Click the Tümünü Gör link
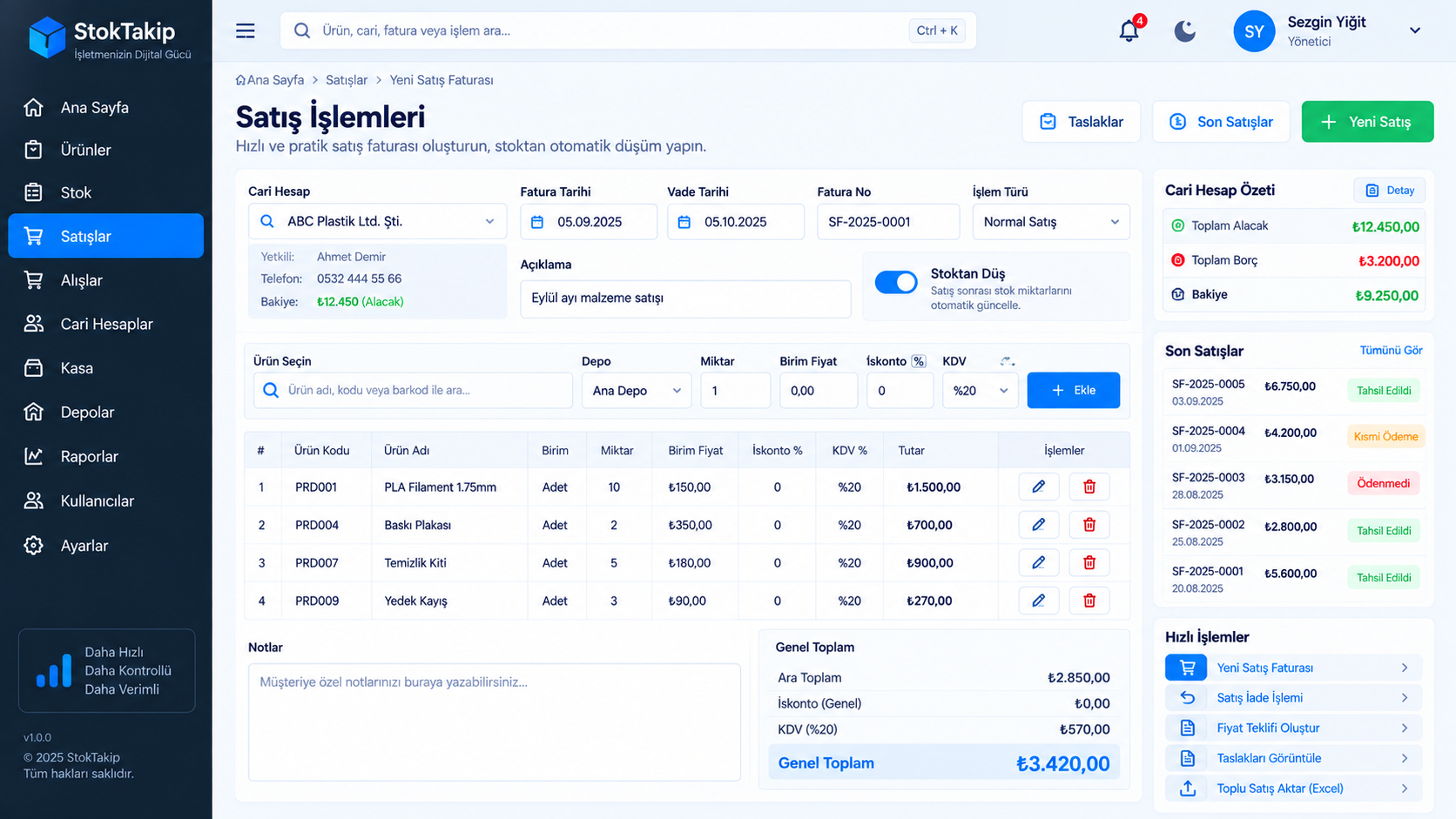The width and height of the screenshot is (1456, 819). coord(1391,350)
